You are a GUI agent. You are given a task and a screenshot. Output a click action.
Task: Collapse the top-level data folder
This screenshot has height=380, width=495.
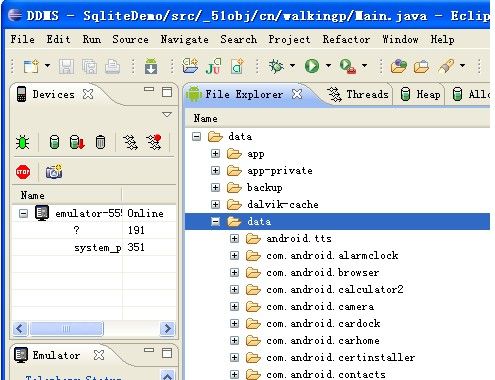click(x=197, y=136)
